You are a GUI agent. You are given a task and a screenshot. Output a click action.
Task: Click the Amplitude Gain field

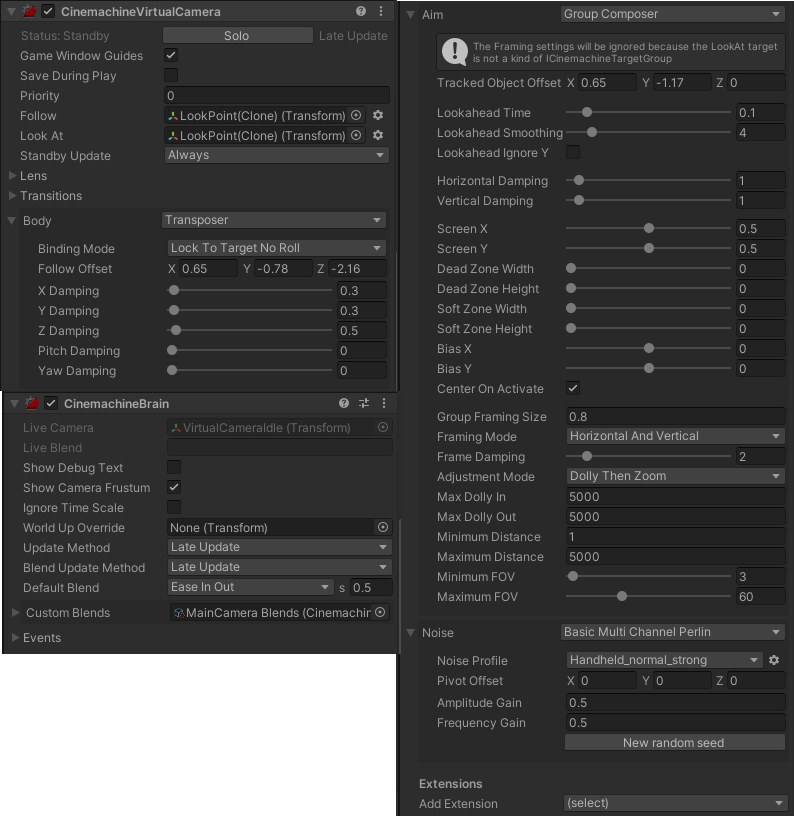675,703
